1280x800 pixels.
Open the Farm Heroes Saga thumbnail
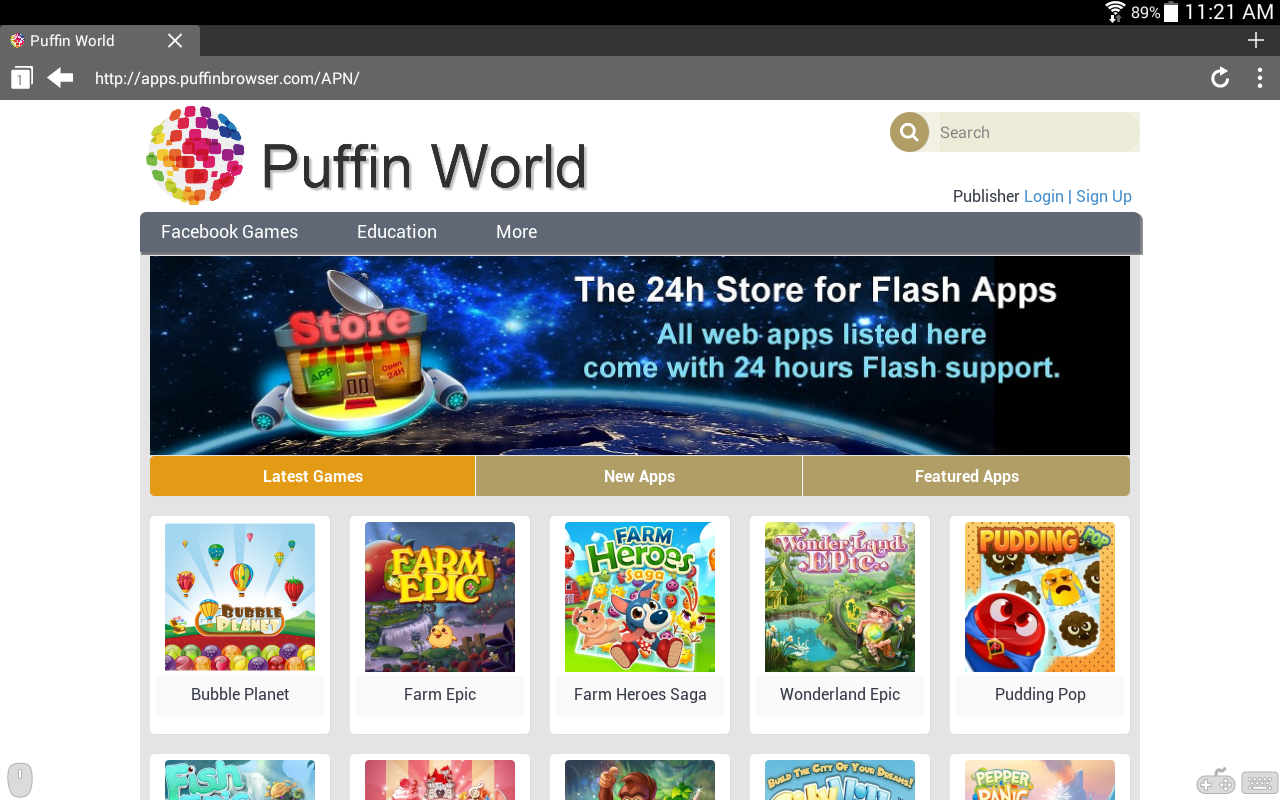(640, 597)
